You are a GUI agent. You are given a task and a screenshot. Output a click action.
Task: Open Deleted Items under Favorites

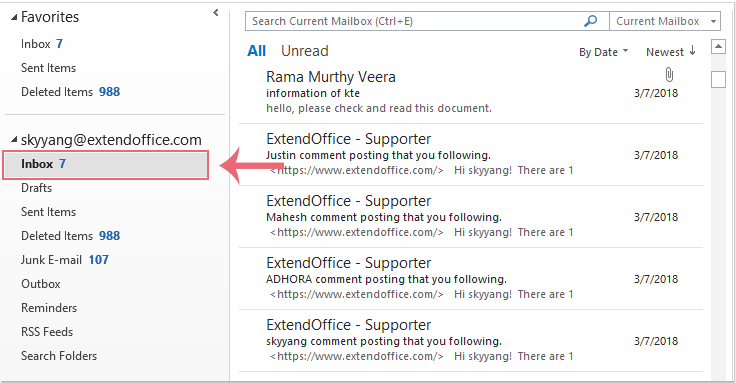[x=70, y=92]
